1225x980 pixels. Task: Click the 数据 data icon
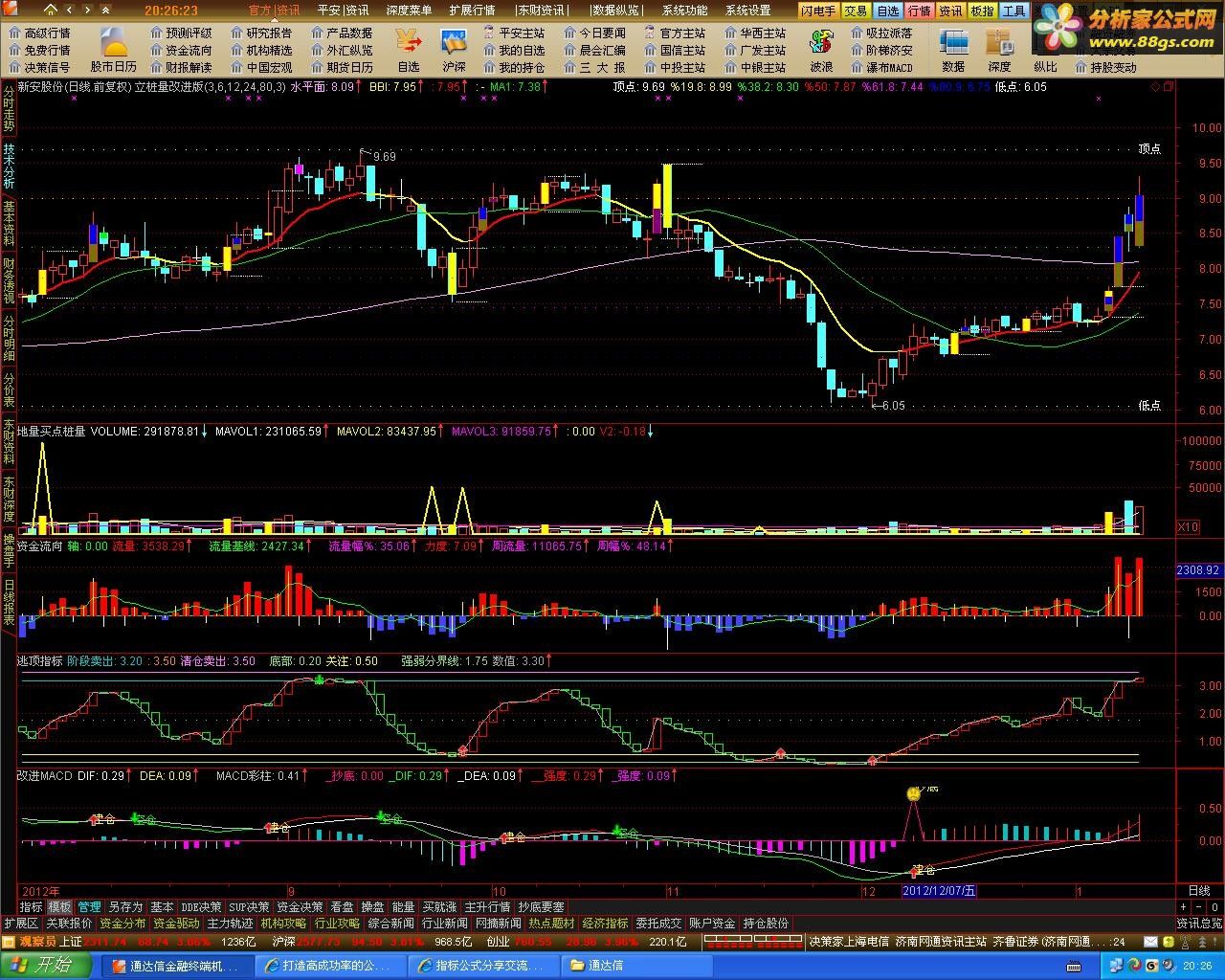click(953, 50)
